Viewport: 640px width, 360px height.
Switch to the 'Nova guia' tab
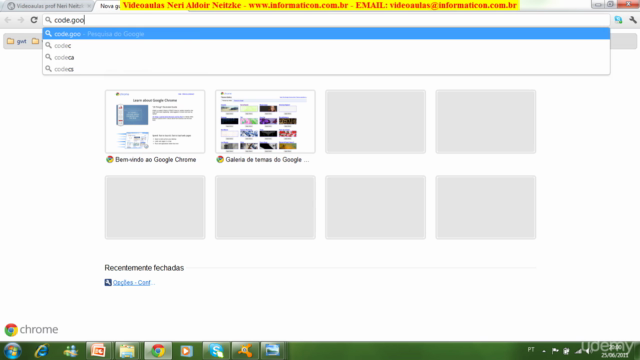110,6
